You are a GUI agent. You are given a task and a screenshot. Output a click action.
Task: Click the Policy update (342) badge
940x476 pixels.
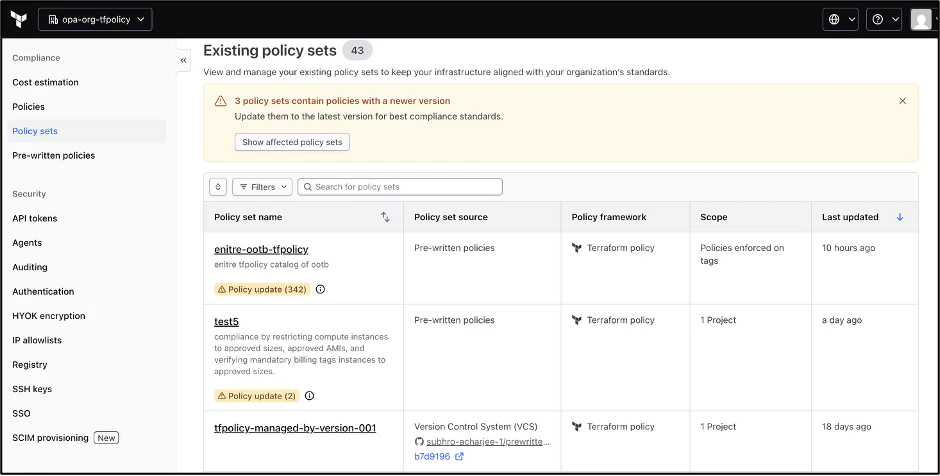coord(262,290)
